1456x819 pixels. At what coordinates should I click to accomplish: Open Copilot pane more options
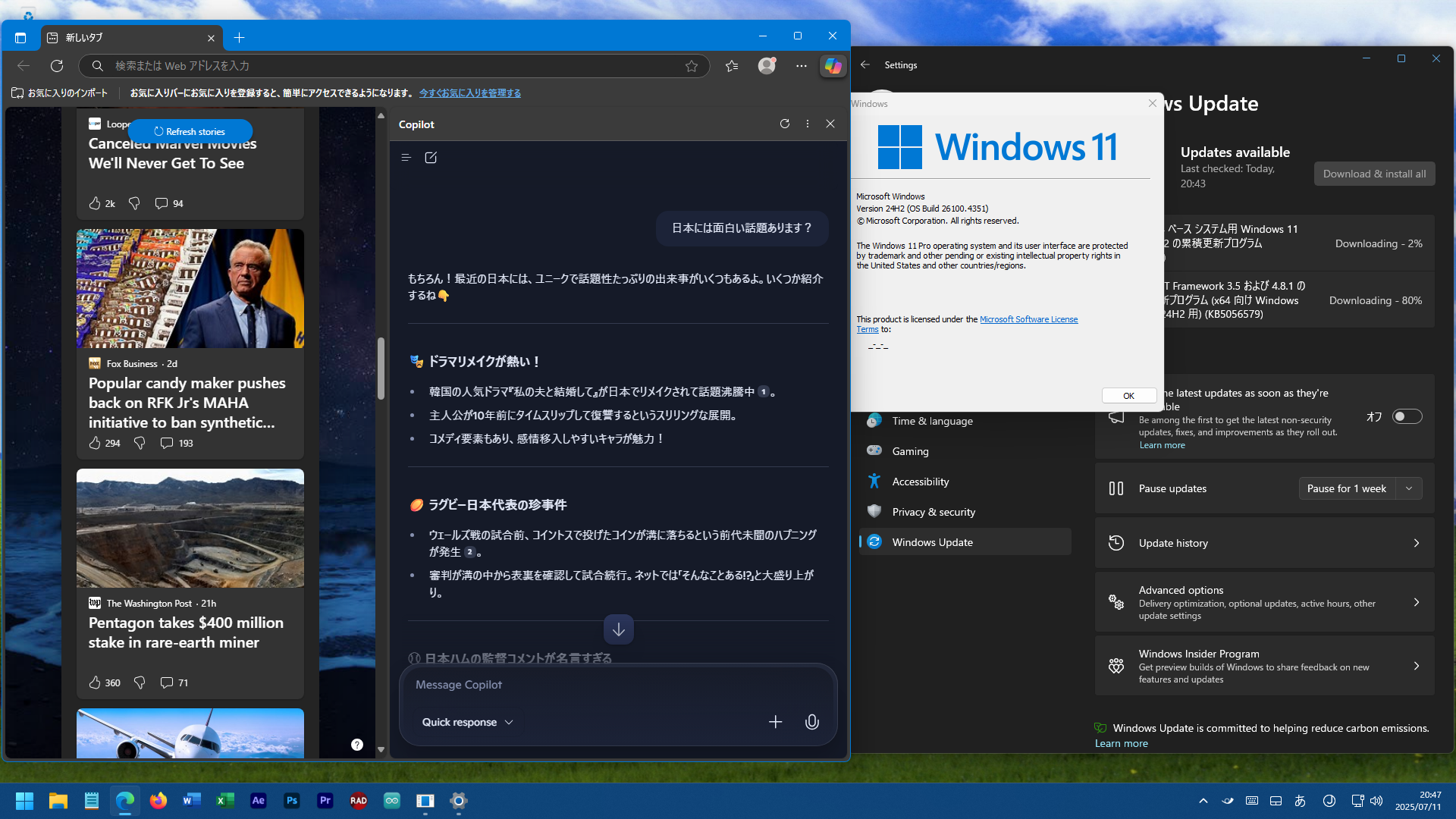point(808,124)
